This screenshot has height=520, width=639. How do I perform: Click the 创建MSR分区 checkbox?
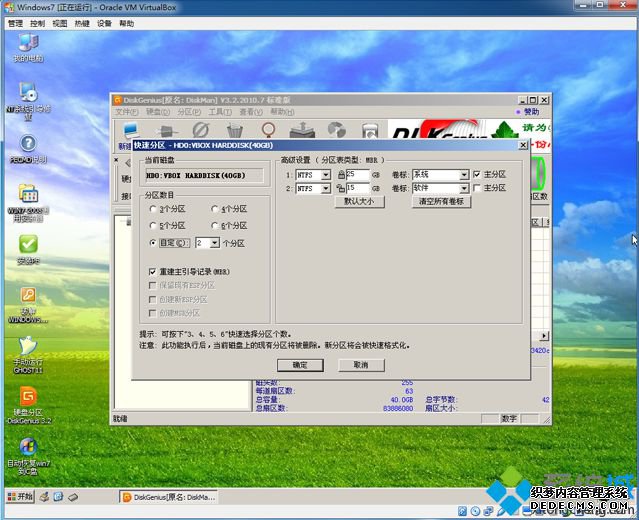click(152, 313)
